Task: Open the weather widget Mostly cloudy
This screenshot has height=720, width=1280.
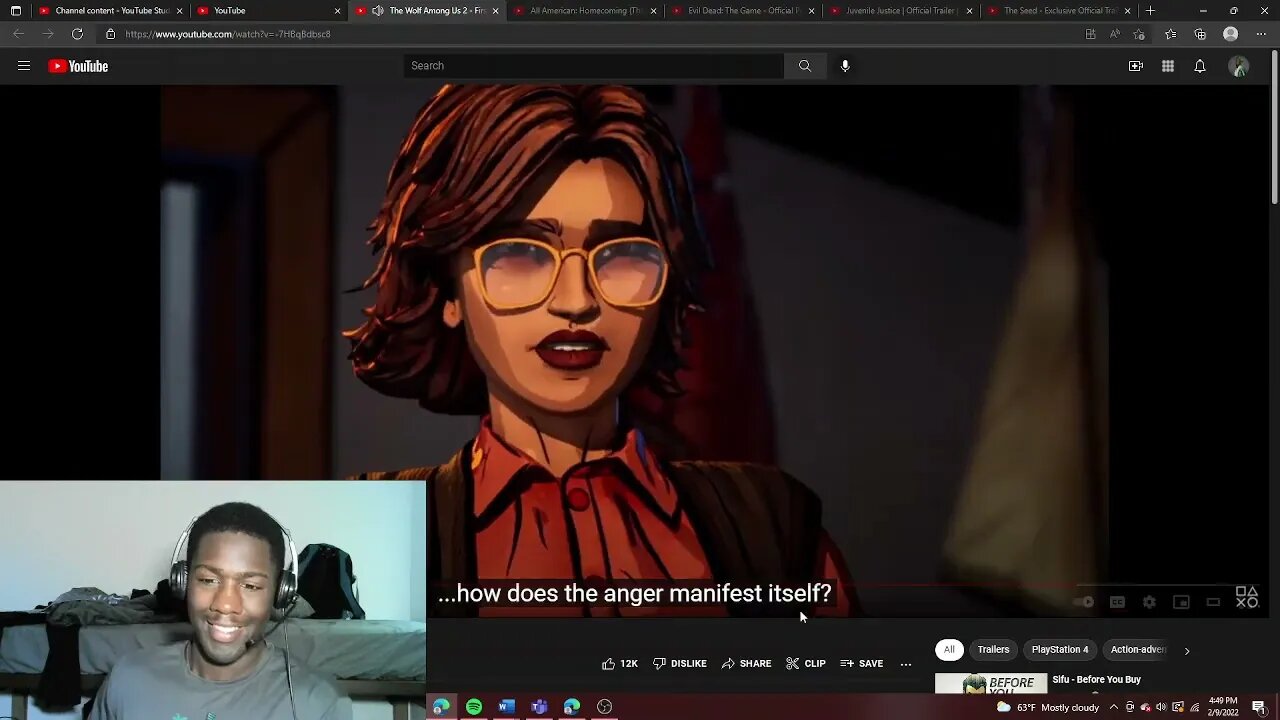Action: coord(1048,707)
